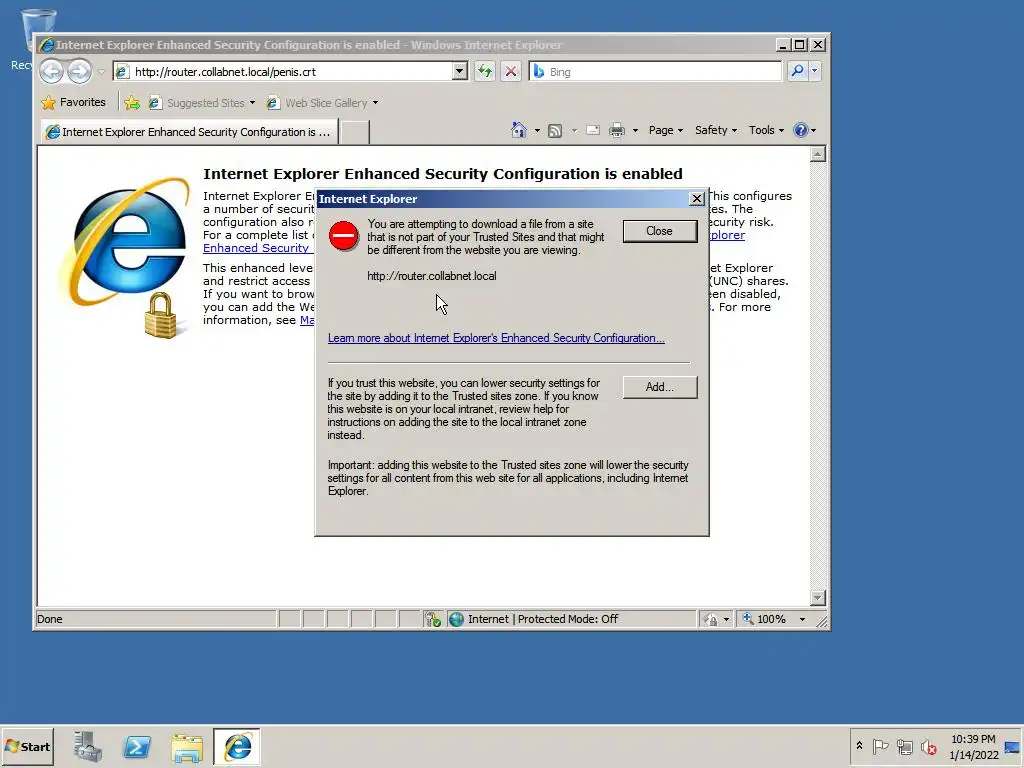Open the Tools menu
Image resolution: width=1024 pixels, height=768 pixels.
[x=766, y=130]
